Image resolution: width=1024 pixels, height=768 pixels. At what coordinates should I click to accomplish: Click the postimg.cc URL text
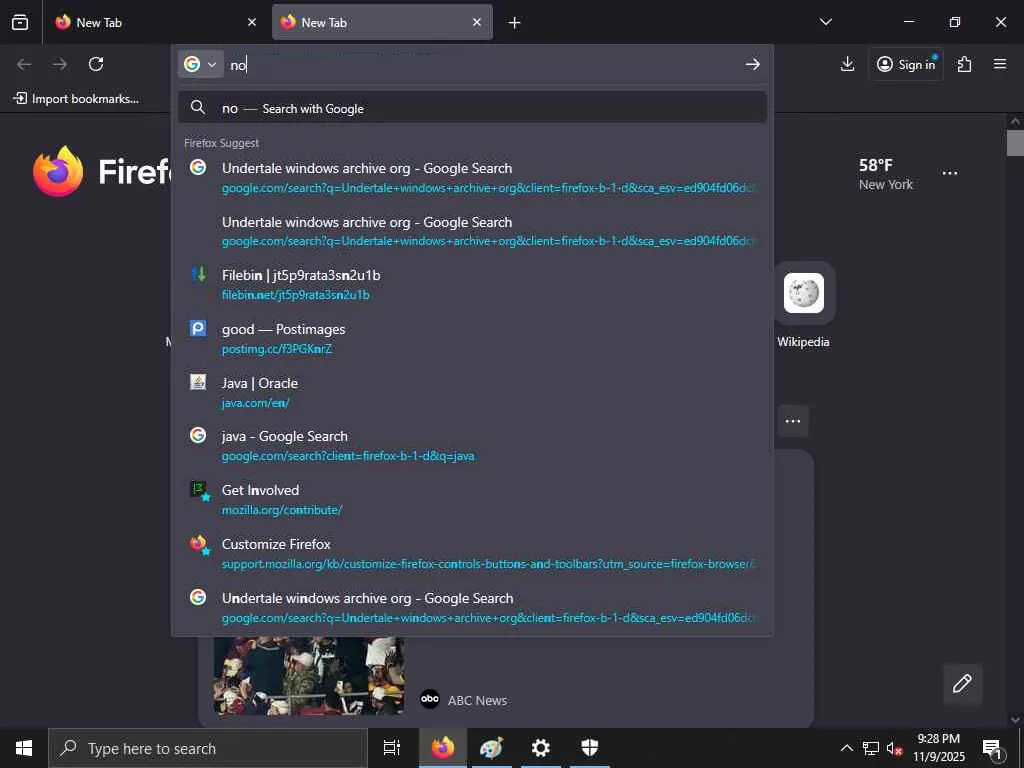[277, 349]
